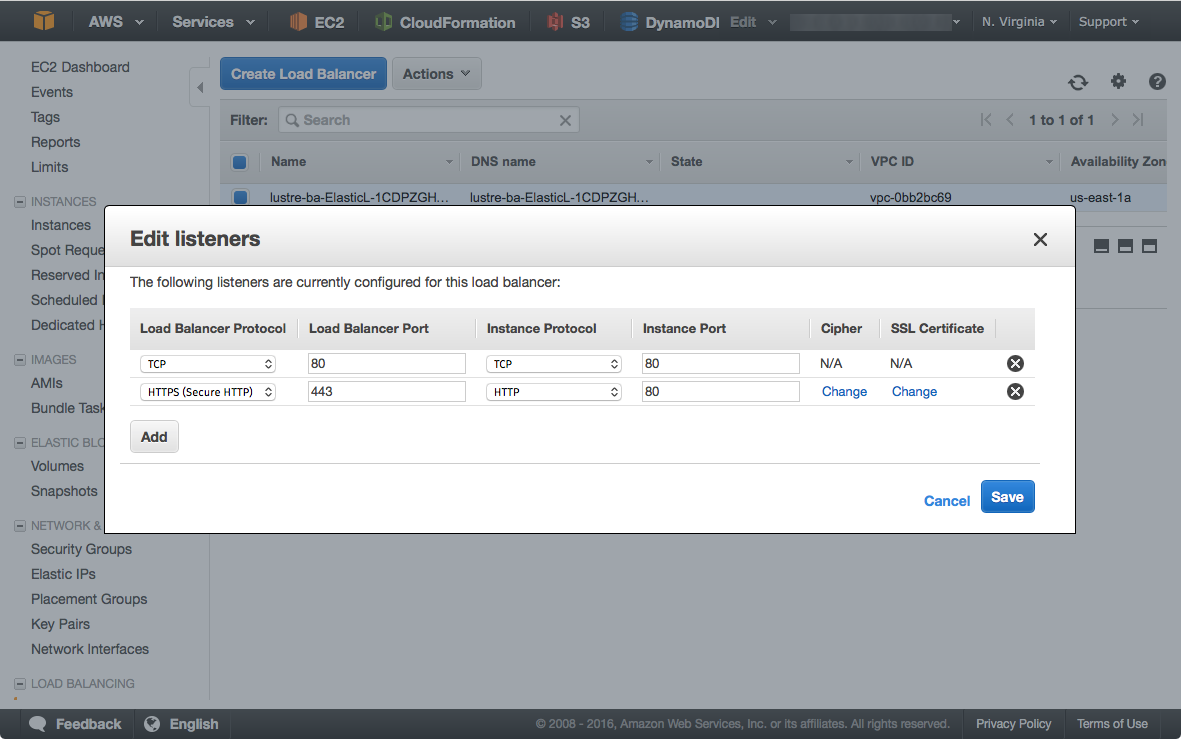Open the EC2 service shortcut icon
The width and height of the screenshot is (1181, 739).
click(298, 22)
